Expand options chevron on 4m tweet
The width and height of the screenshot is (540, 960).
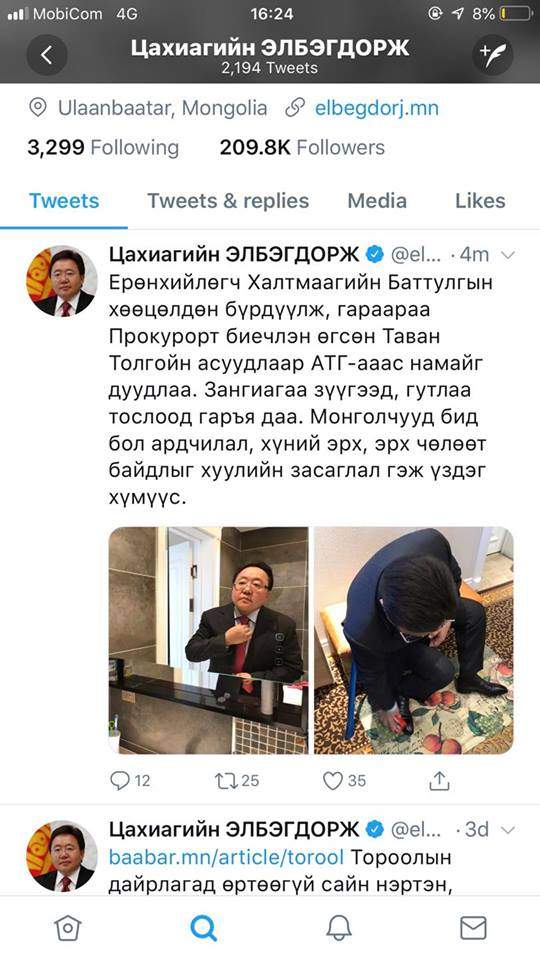click(x=508, y=255)
